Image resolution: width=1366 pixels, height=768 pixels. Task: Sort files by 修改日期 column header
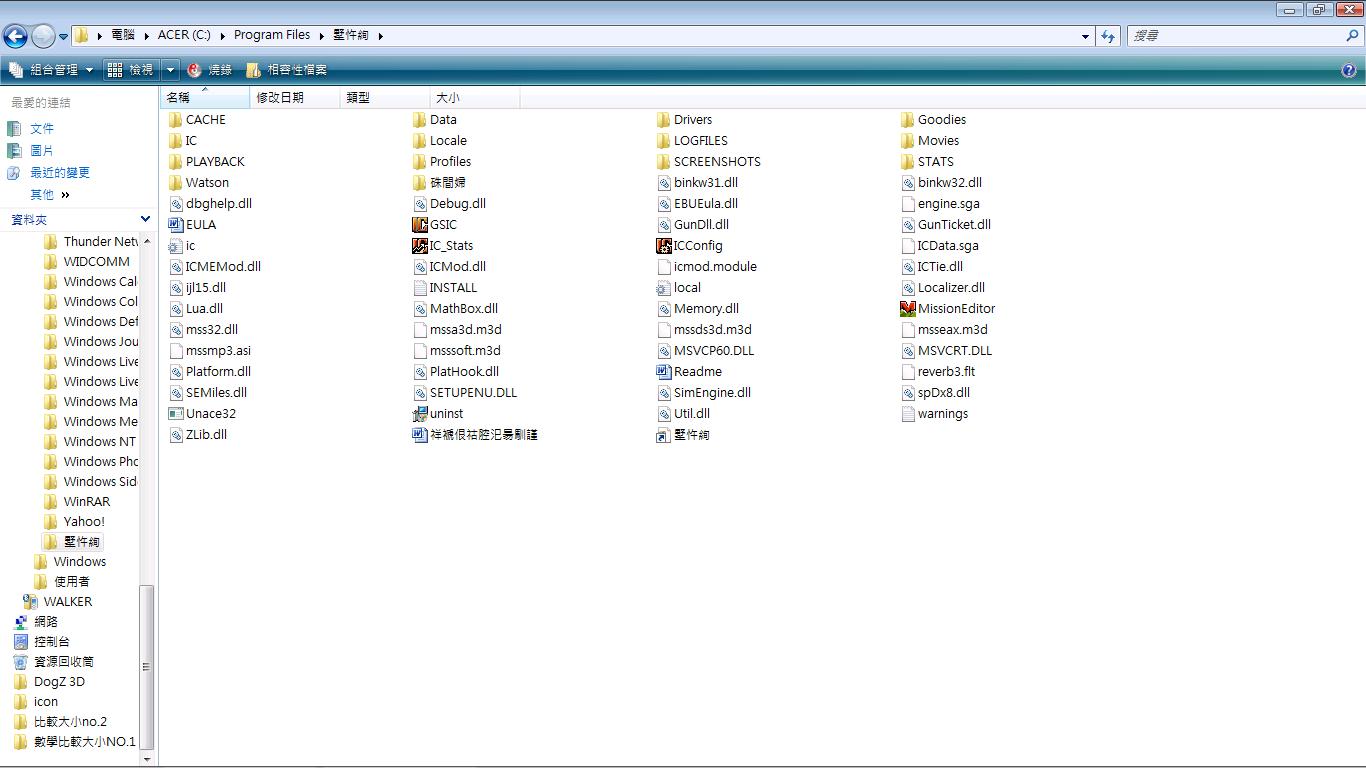pyautogui.click(x=280, y=98)
